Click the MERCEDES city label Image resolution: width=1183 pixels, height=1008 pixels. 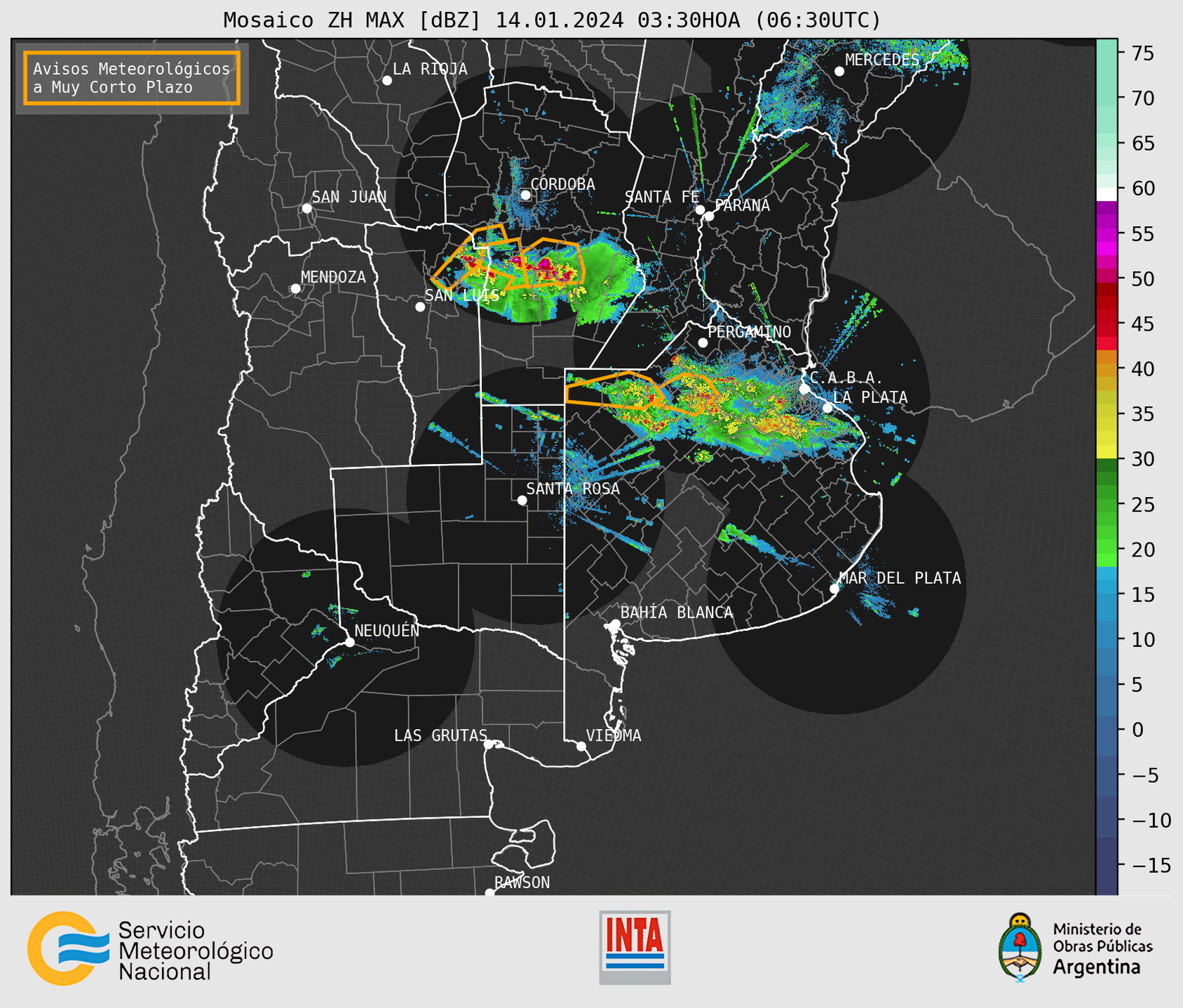click(x=882, y=60)
